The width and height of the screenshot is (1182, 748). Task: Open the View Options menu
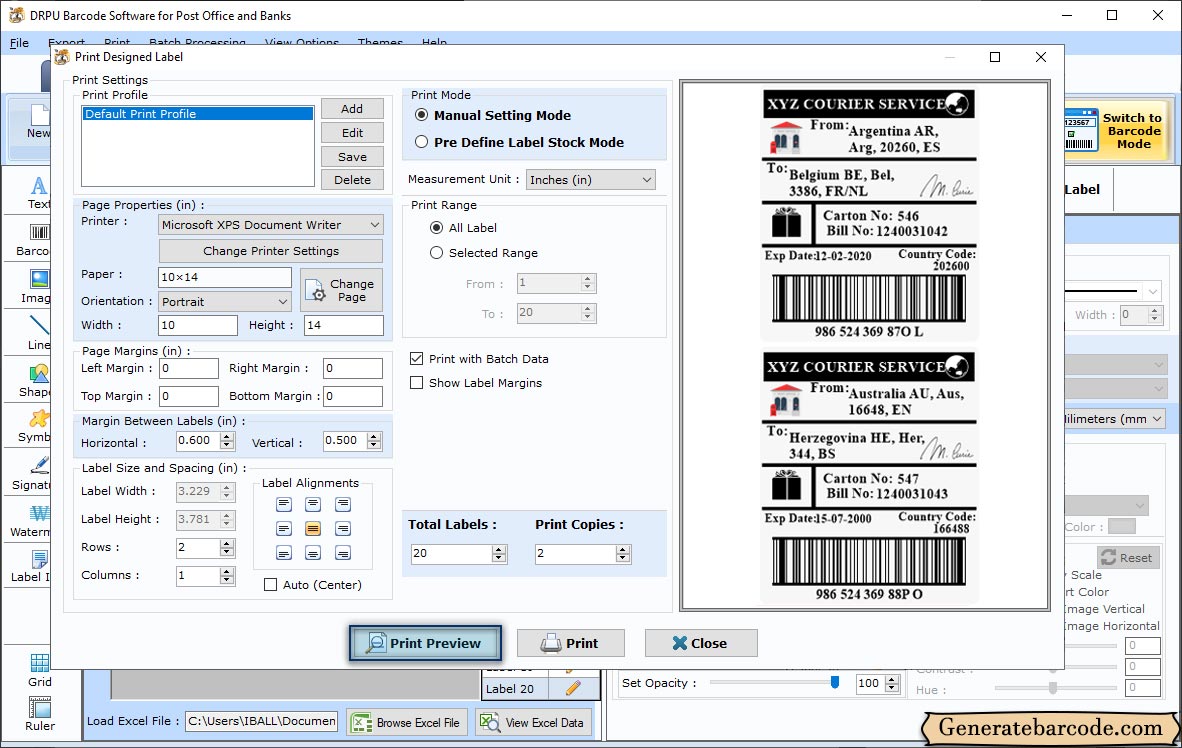click(x=302, y=43)
